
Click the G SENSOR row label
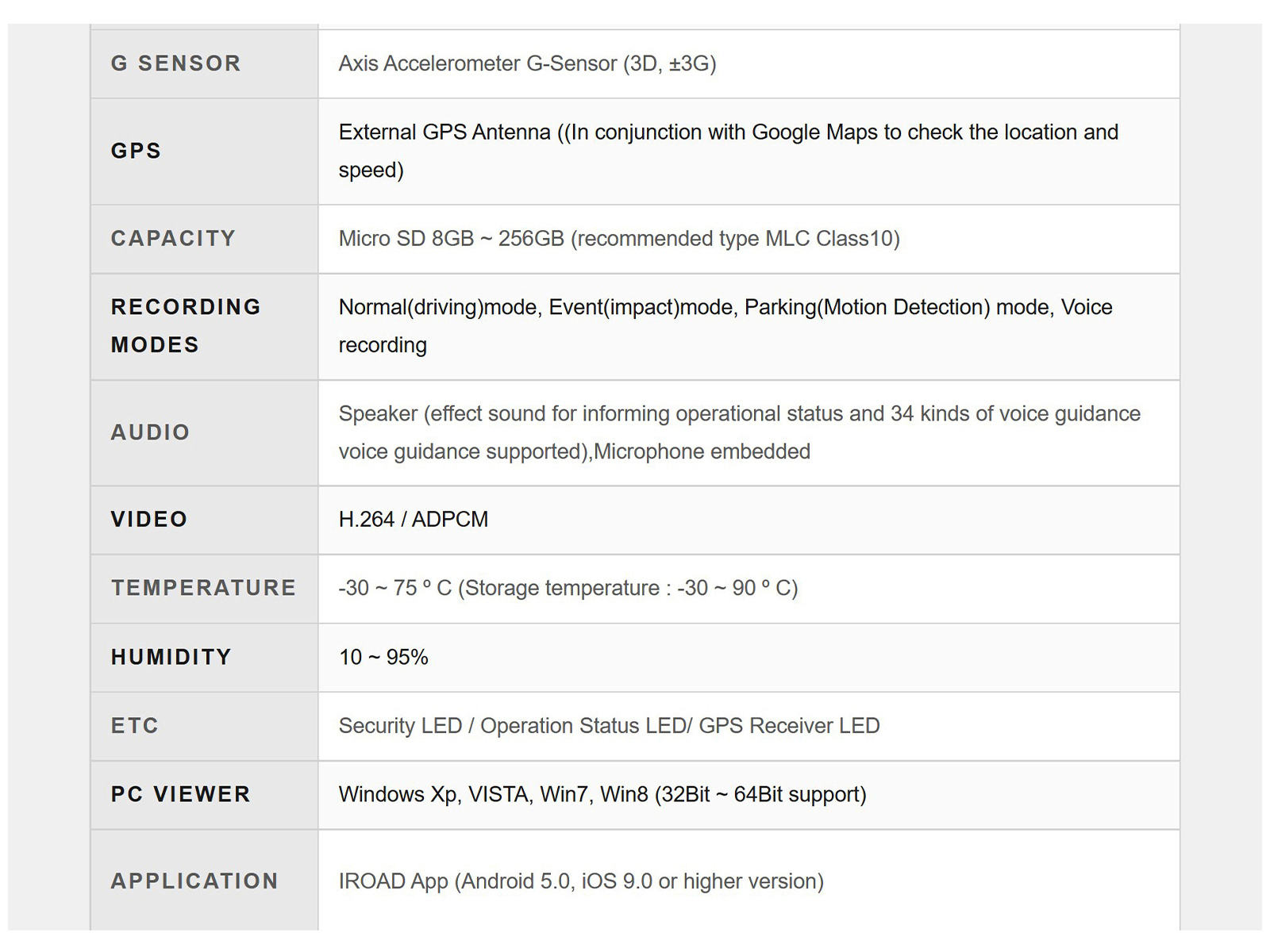pyautogui.click(x=175, y=63)
